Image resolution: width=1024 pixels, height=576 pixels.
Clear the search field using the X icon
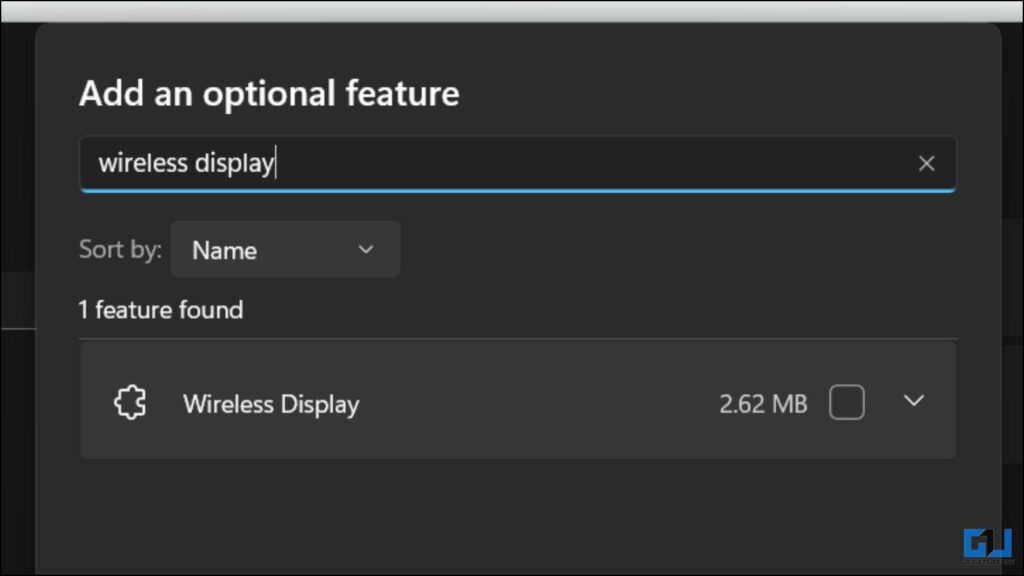click(x=926, y=163)
